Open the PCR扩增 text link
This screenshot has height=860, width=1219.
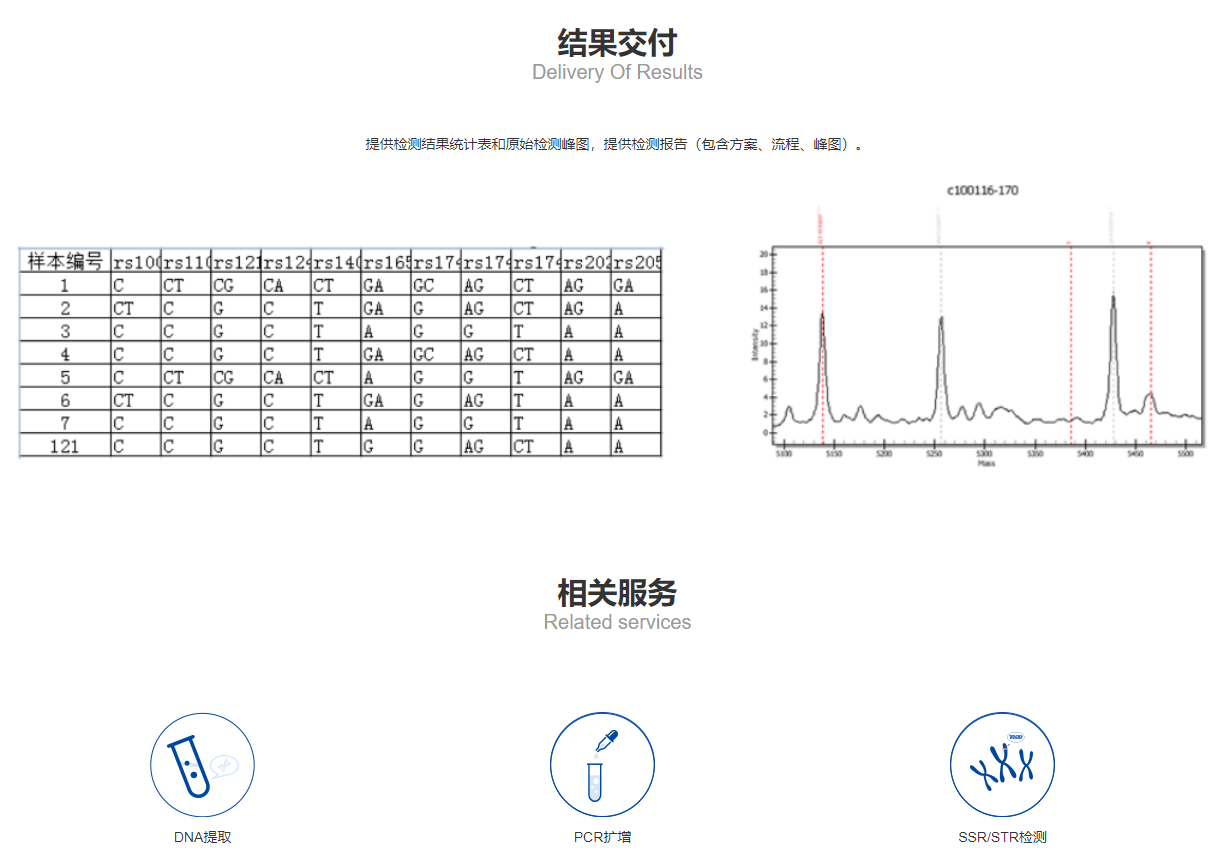pos(602,837)
